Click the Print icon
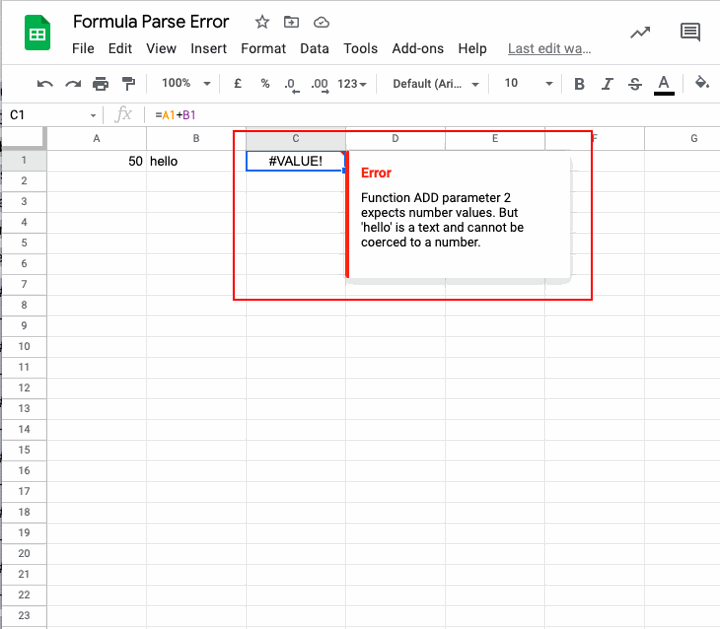The width and height of the screenshot is (720, 629). [x=101, y=84]
